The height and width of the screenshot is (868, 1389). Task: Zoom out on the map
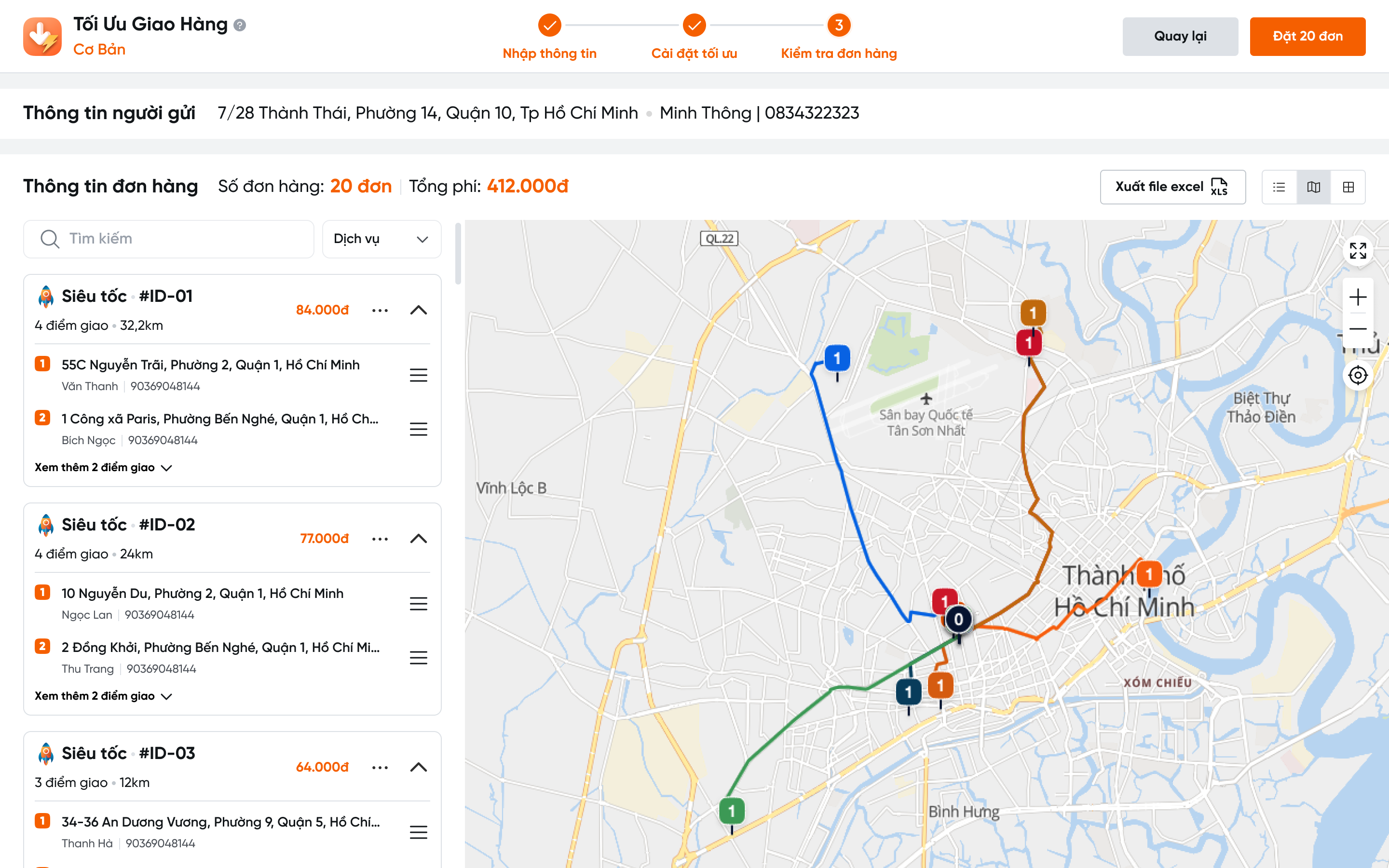(1358, 329)
